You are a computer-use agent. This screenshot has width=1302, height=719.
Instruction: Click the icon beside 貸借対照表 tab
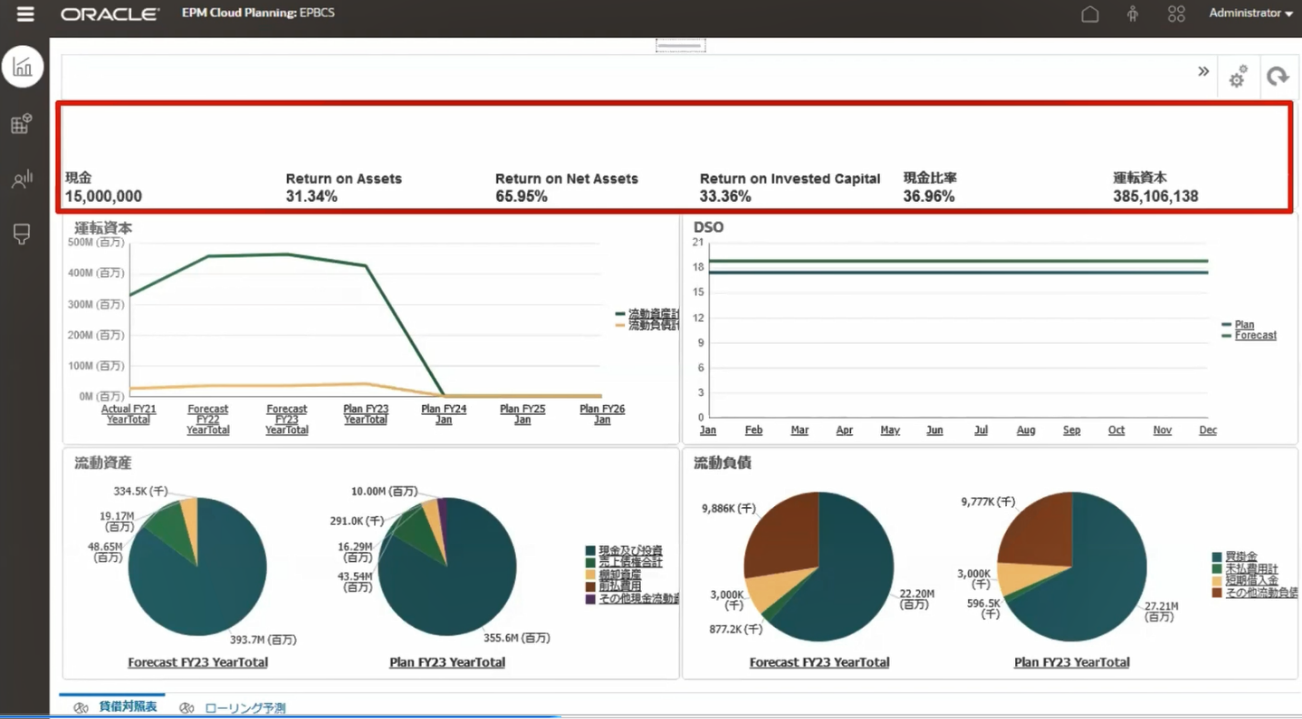(x=81, y=708)
